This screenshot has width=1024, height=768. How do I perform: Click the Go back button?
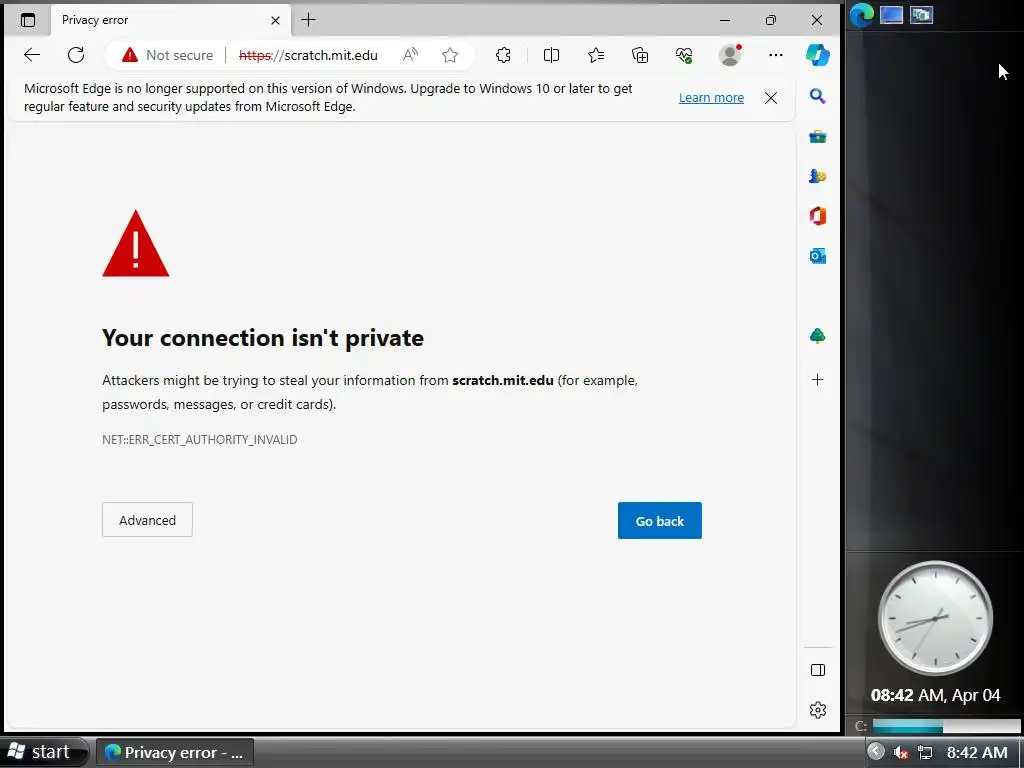point(660,520)
